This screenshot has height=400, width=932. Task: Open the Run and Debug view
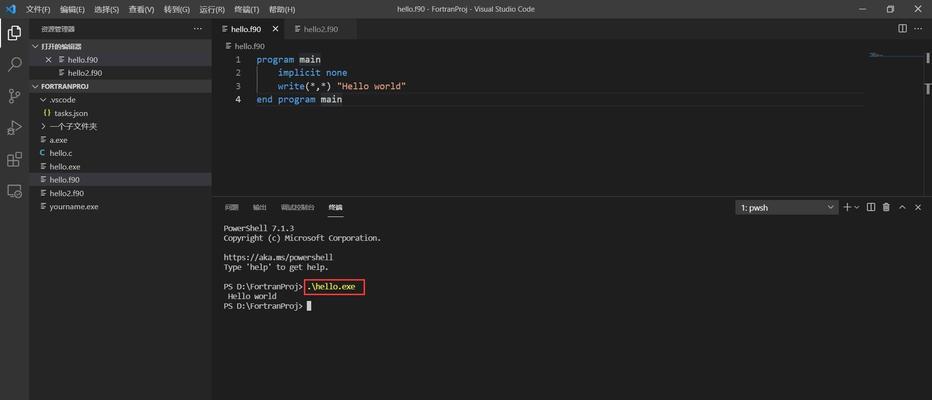click(x=14, y=127)
